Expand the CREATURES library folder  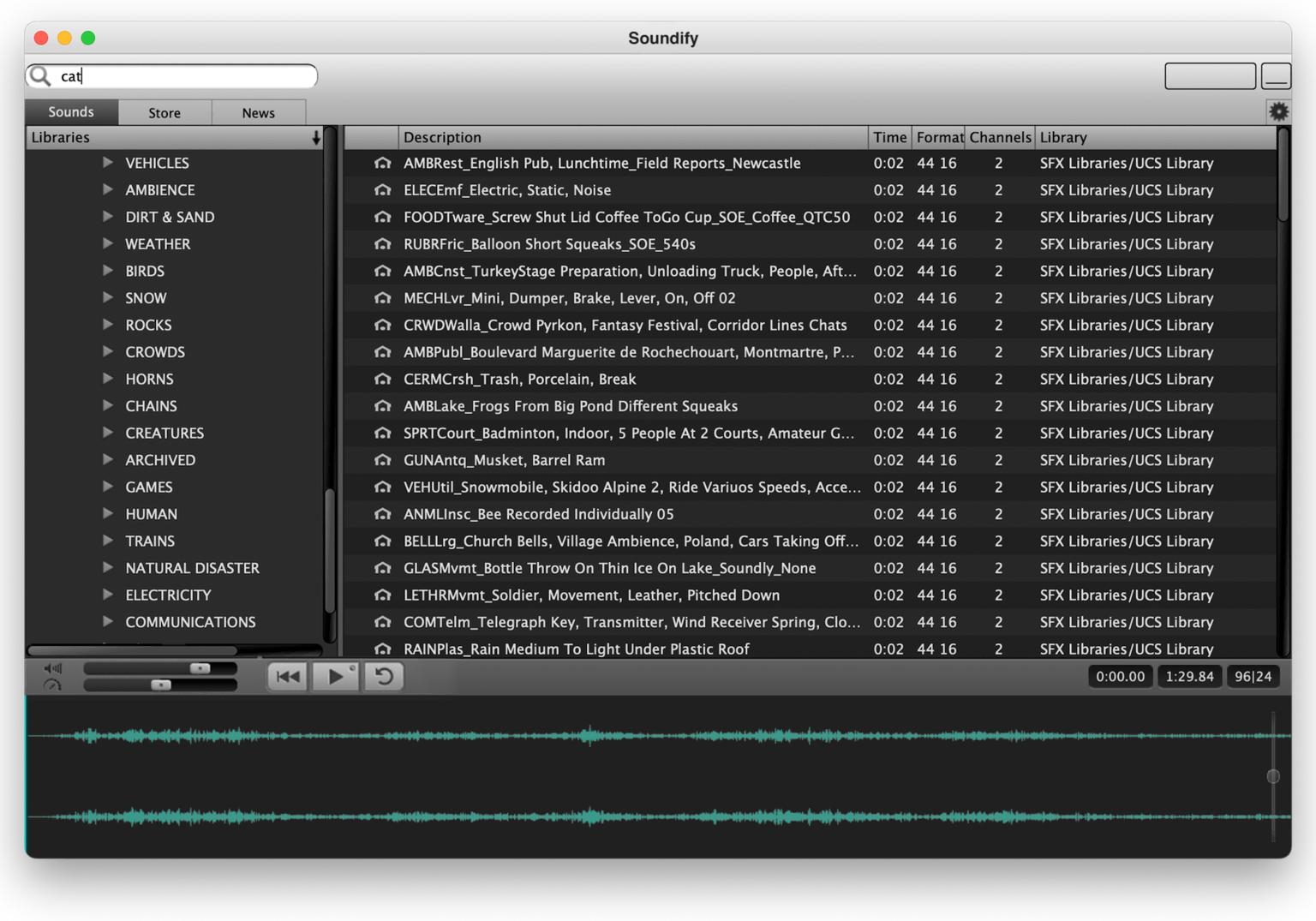coord(108,432)
